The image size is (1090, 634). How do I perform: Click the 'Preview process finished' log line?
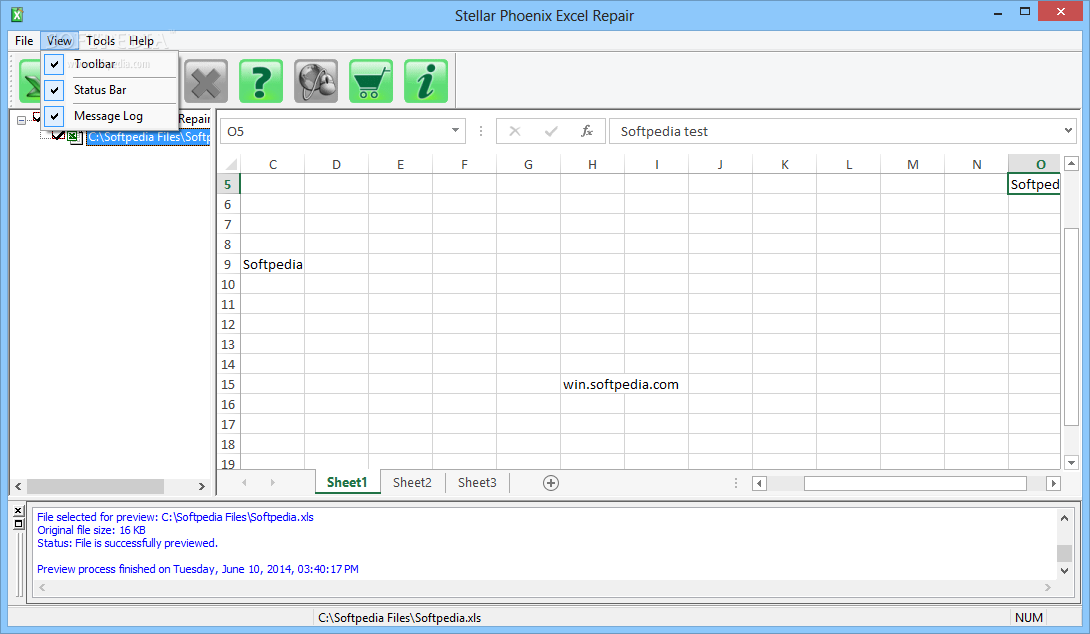coord(197,569)
